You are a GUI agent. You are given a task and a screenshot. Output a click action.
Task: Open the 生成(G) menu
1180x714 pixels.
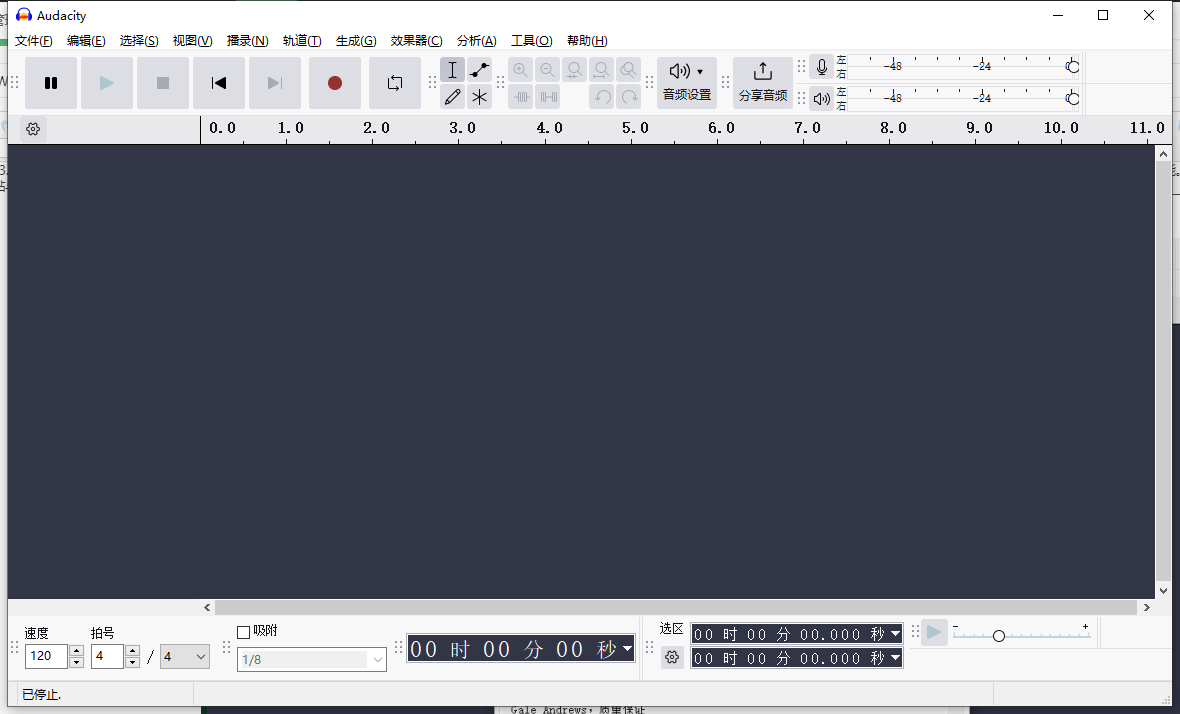tap(356, 41)
